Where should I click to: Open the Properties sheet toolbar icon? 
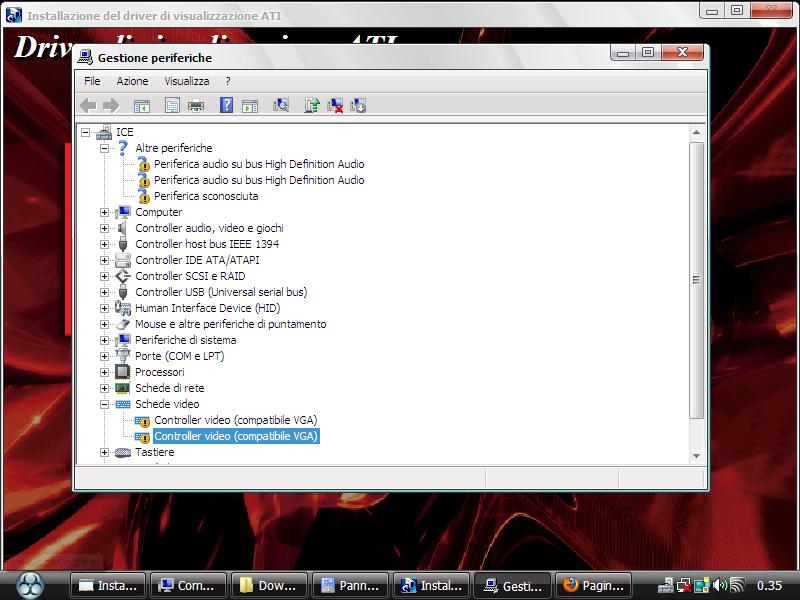[x=172, y=106]
